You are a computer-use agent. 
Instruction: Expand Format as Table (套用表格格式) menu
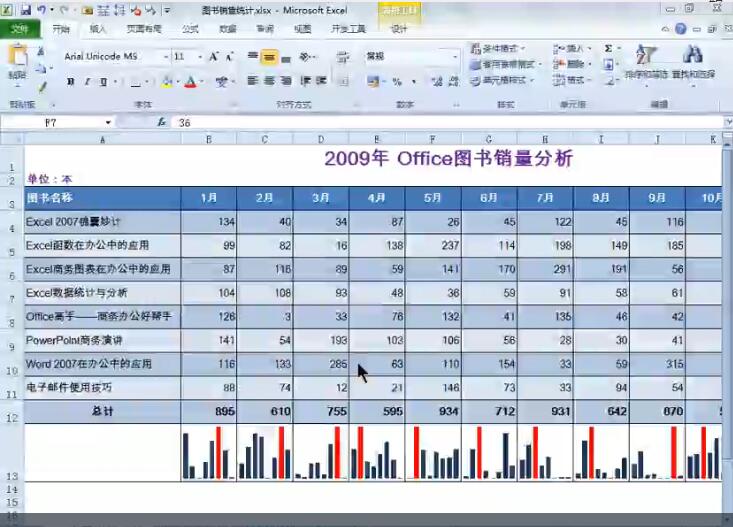pos(506,65)
